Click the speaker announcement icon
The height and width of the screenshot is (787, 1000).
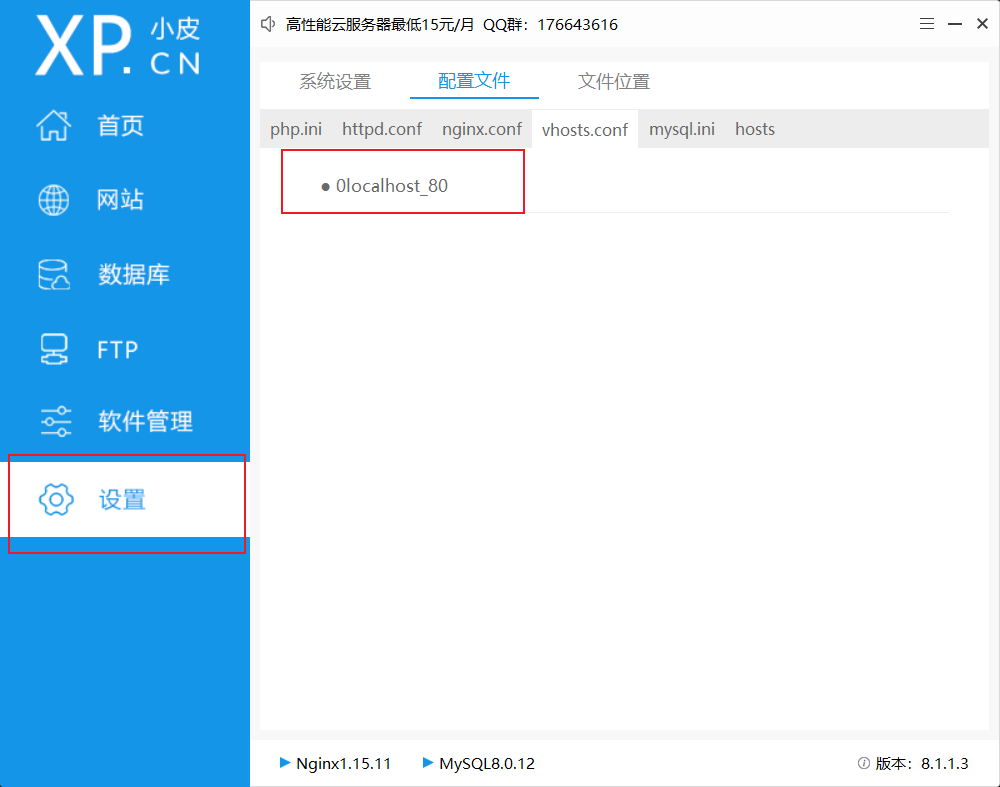click(268, 24)
